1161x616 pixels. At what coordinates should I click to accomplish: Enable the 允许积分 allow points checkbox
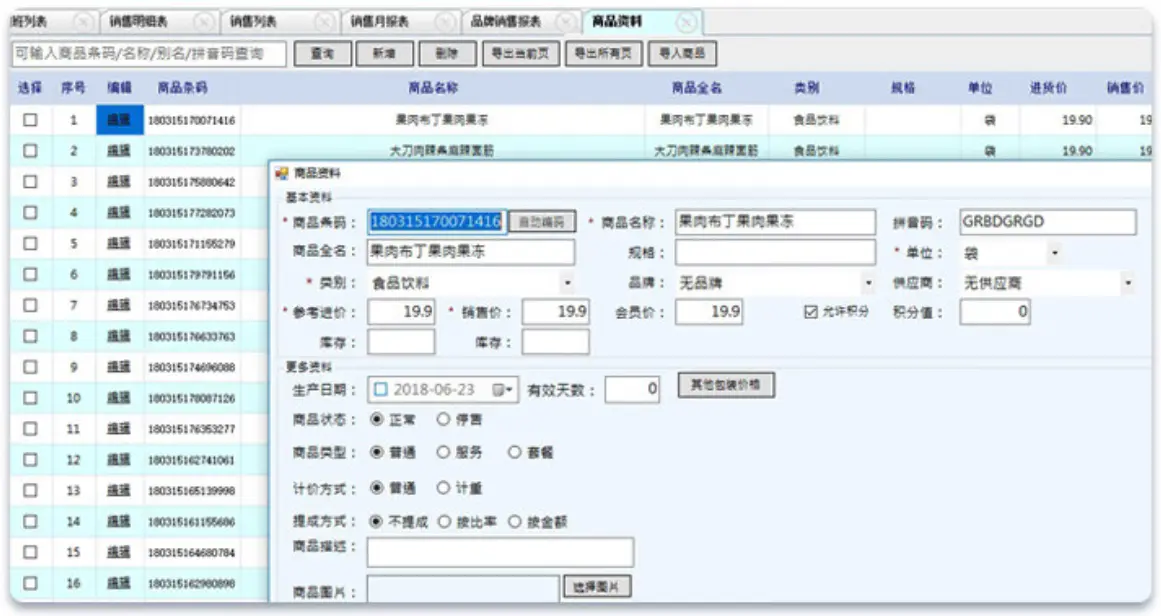812,311
